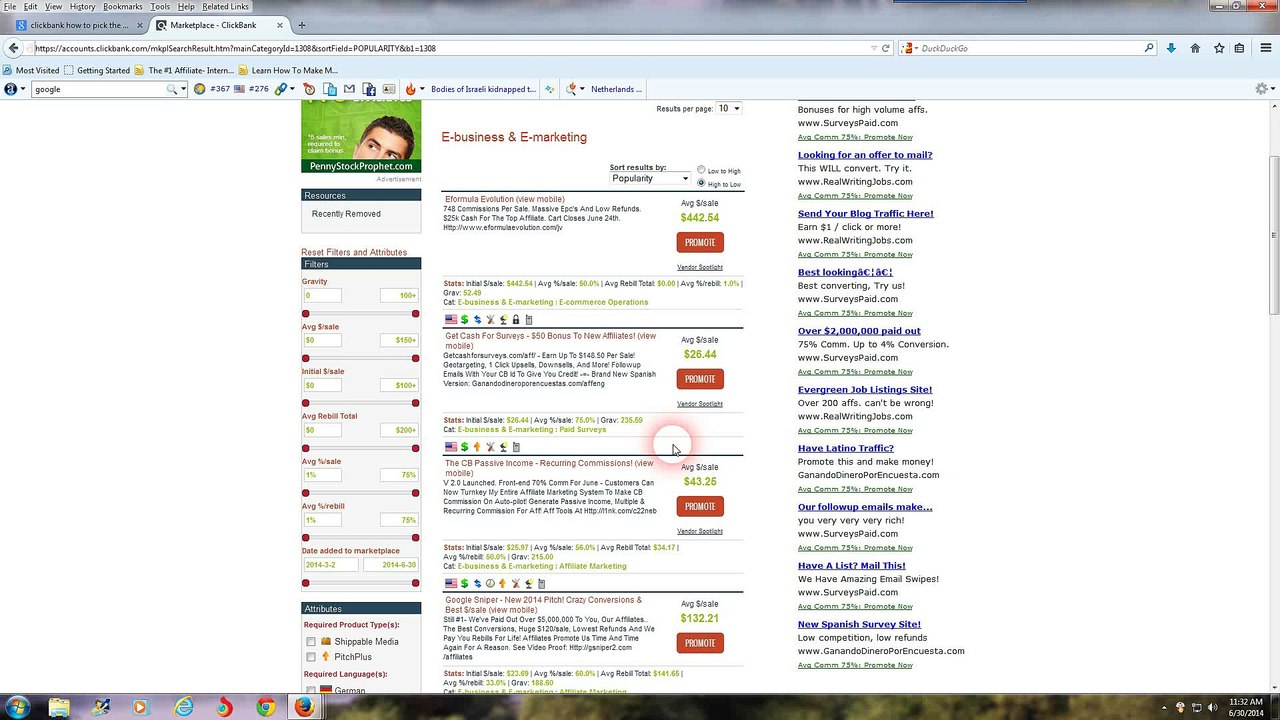1280x720 pixels.
Task: Open the Firefox downloads arrow
Action: (x=1171, y=48)
